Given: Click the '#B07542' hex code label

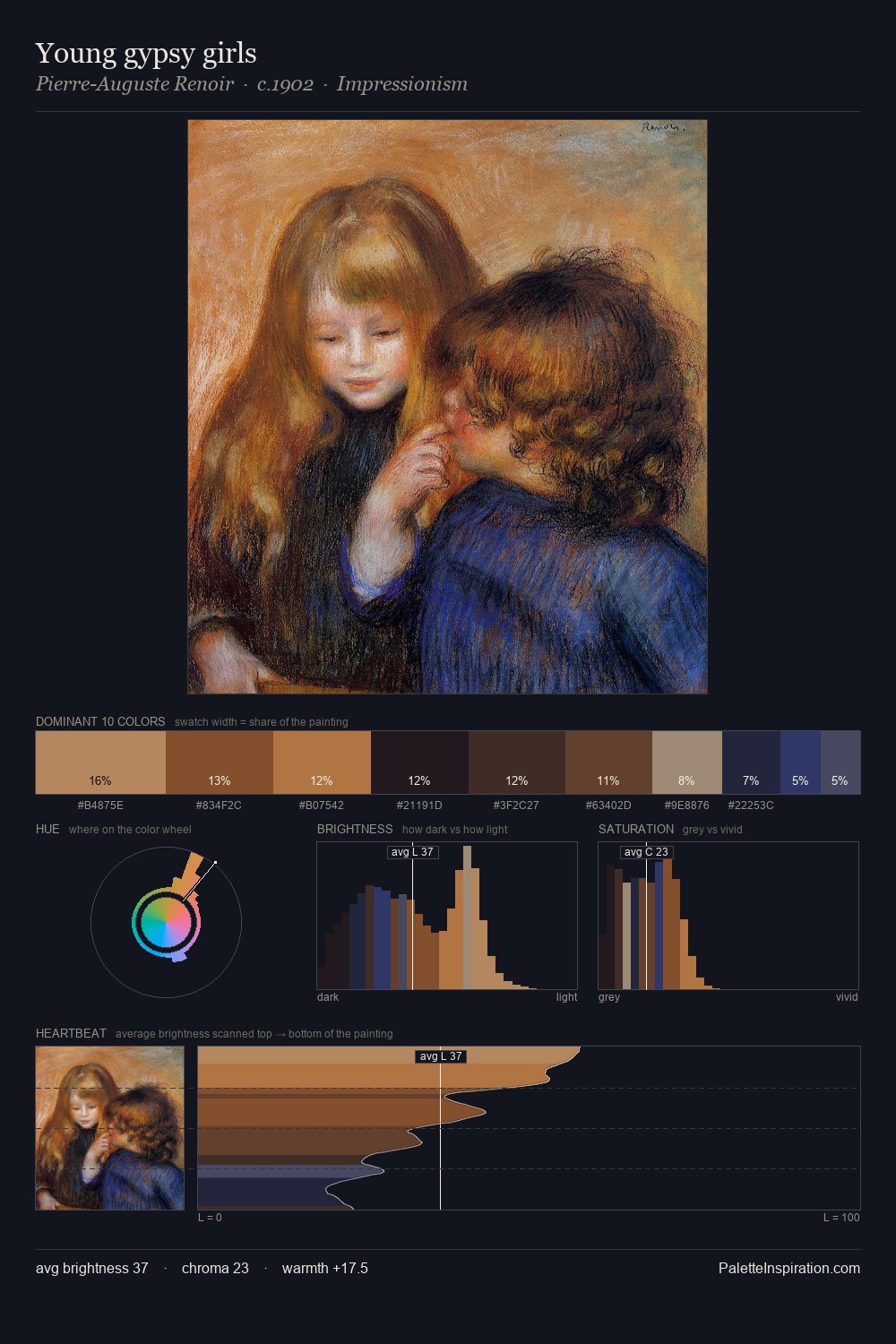Looking at the screenshot, I should tap(322, 806).
